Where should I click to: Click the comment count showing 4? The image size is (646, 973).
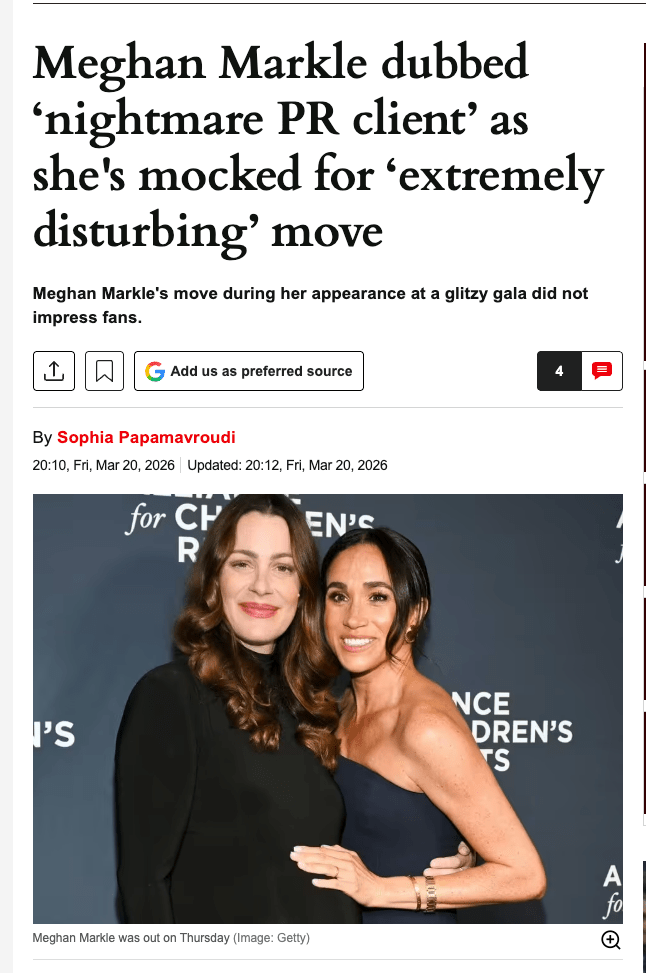click(x=559, y=371)
